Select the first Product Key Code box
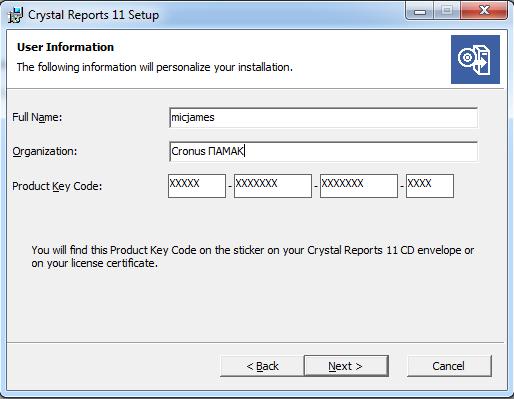This screenshot has height=399, width=514. click(197, 186)
